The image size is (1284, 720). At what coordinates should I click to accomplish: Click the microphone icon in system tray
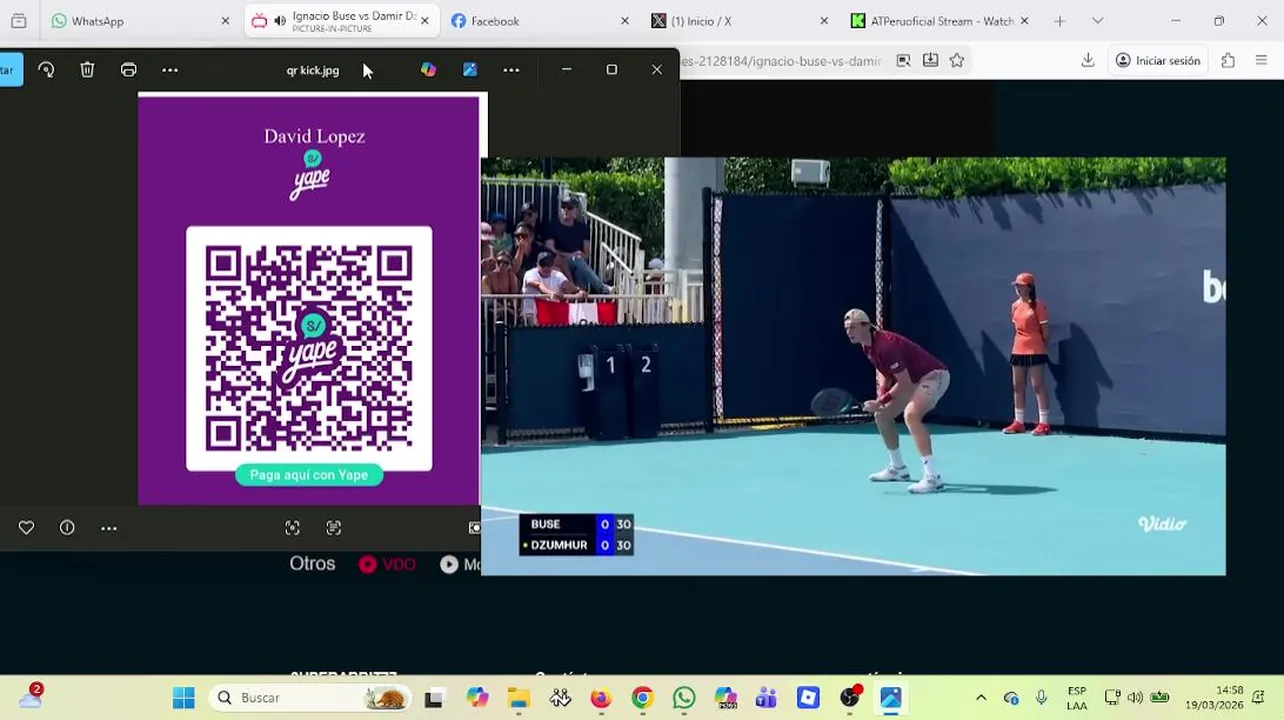(1041, 698)
